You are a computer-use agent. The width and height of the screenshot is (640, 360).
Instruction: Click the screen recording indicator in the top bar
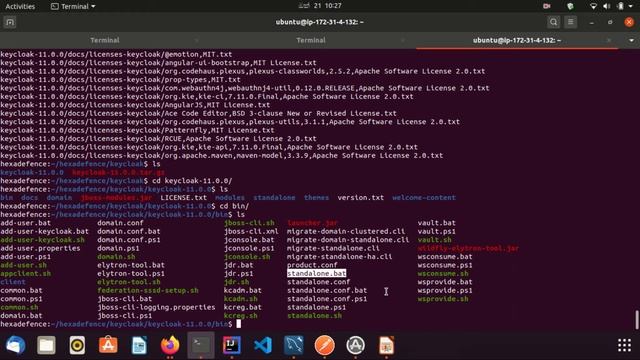(547, 6)
